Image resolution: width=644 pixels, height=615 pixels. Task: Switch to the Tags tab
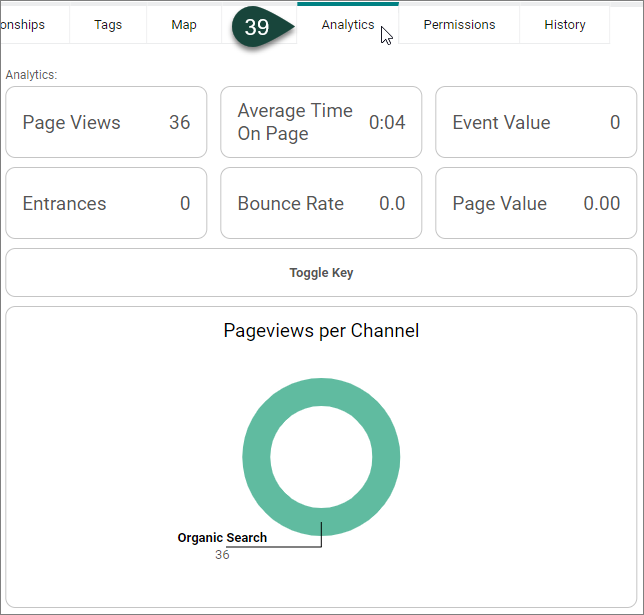tap(108, 25)
